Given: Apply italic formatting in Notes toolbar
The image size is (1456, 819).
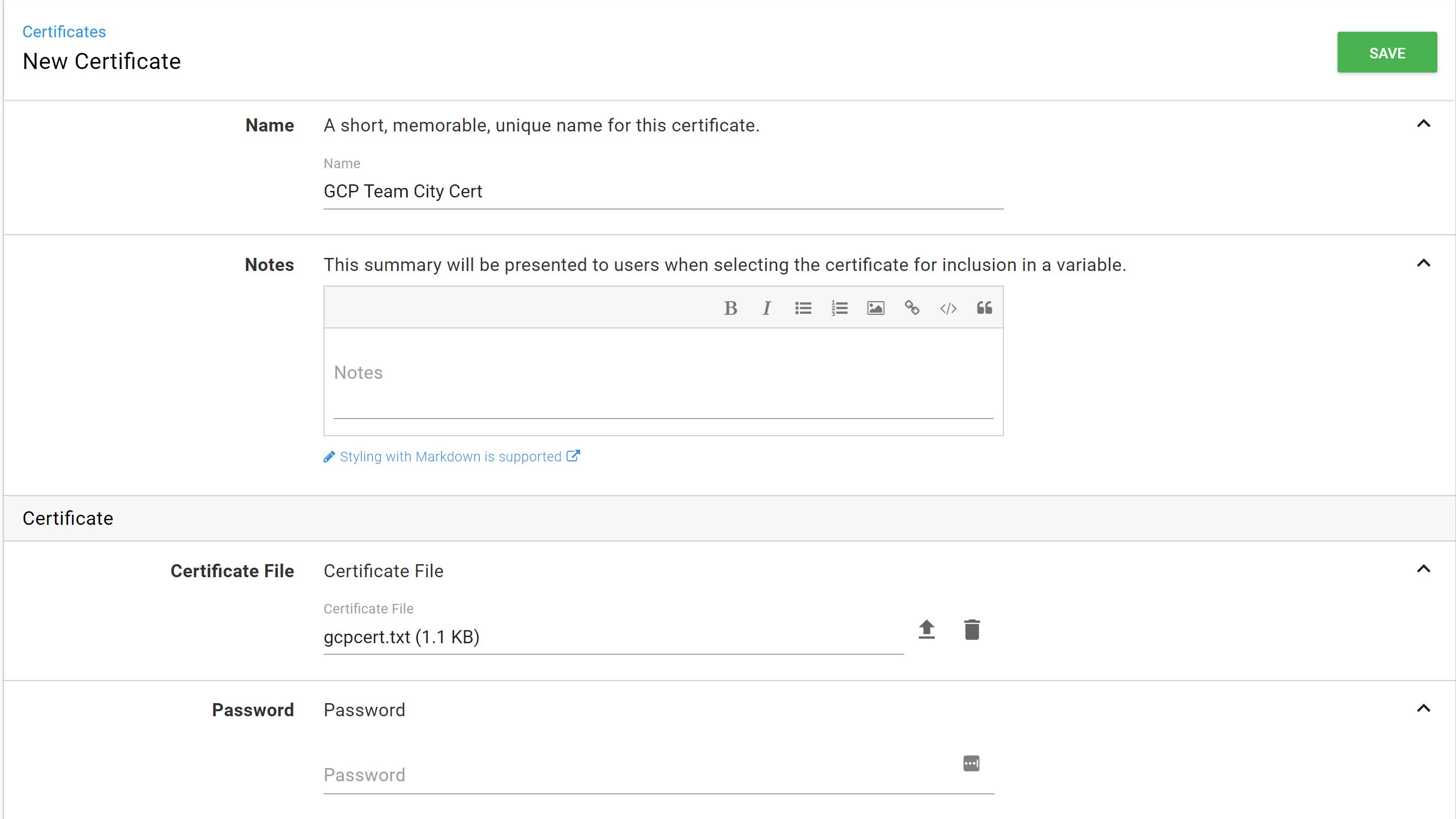Looking at the screenshot, I should point(767,308).
